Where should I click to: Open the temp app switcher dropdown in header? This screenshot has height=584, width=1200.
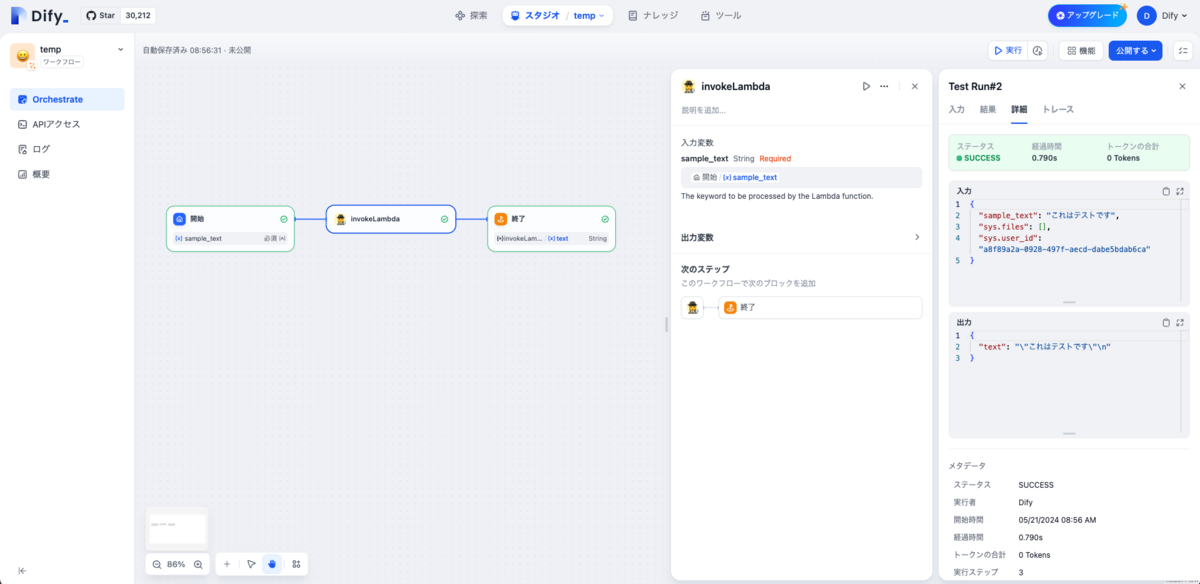coord(589,16)
